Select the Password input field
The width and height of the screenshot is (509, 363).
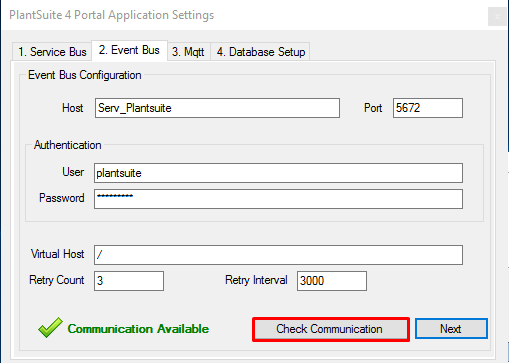pos(278,199)
